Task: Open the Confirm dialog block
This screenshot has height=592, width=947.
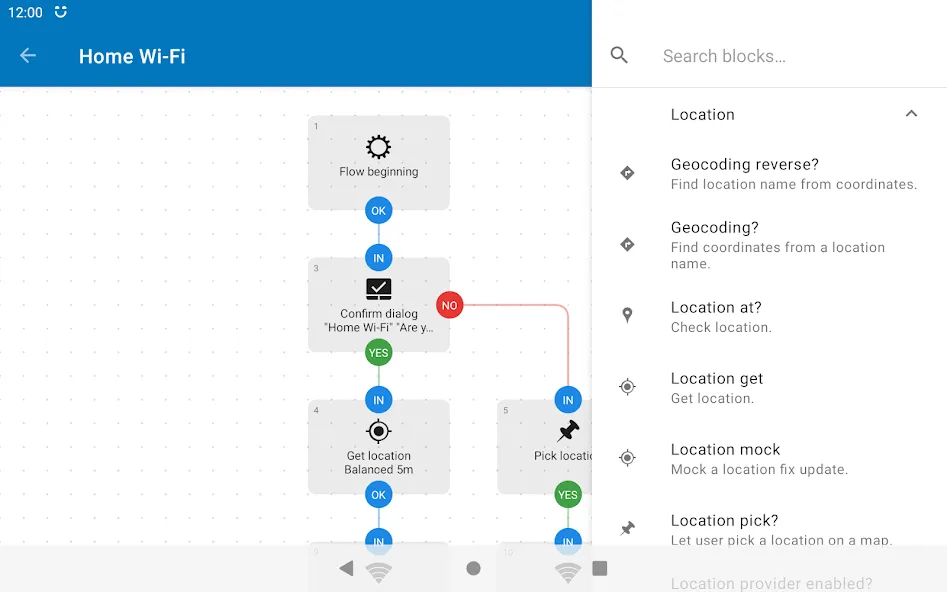Action: point(379,305)
